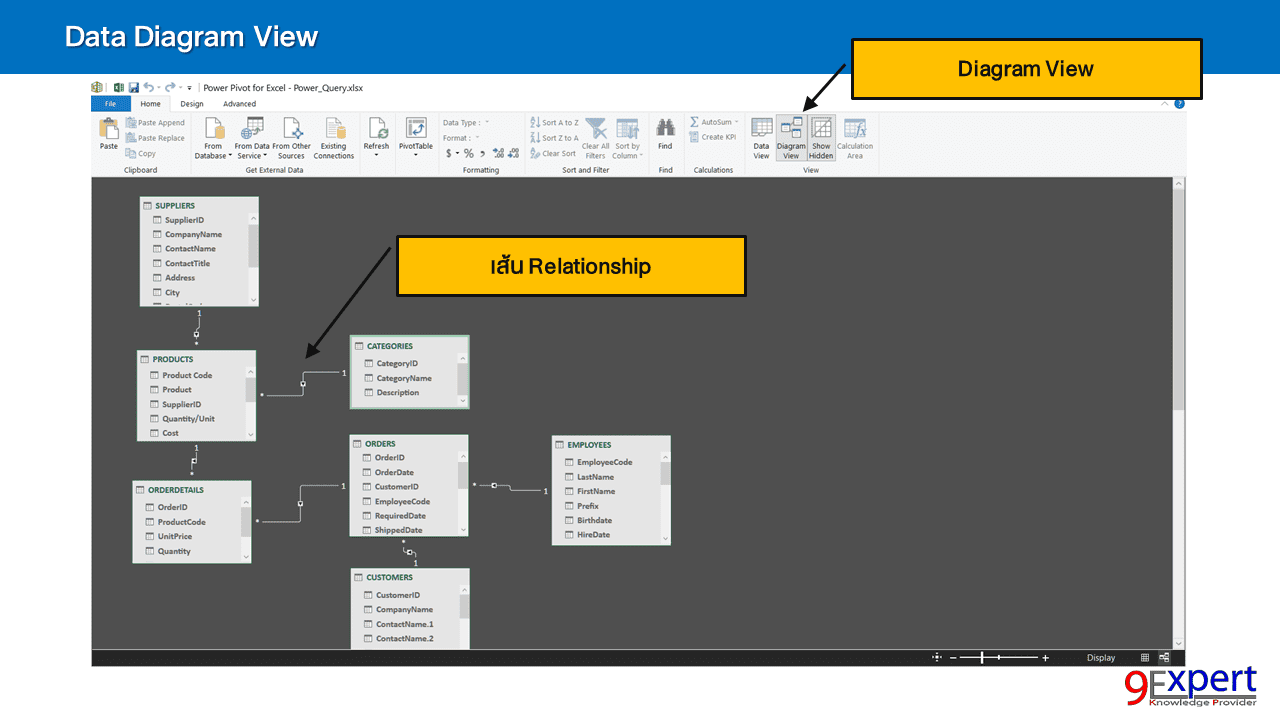Switch to the Design ribbon tab
The height and width of the screenshot is (720, 1280).
[191, 103]
